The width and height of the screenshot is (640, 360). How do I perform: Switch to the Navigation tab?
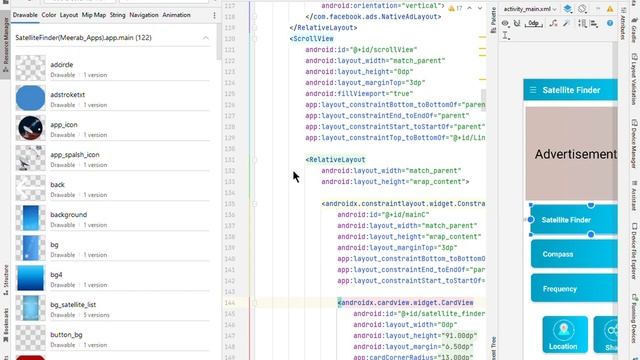pos(144,15)
